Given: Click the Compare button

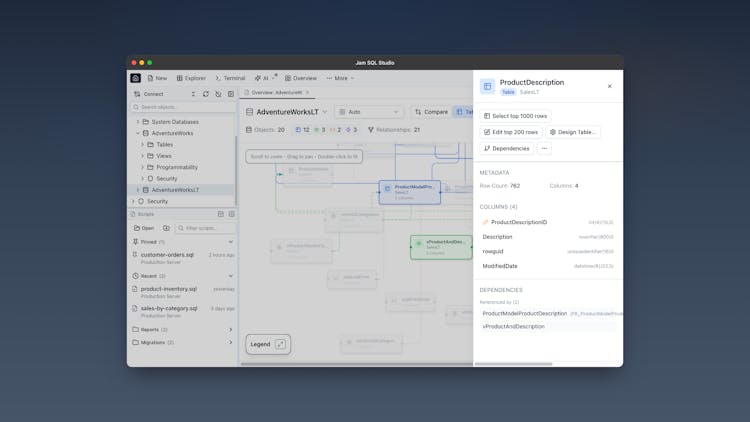Looking at the screenshot, I should [431, 112].
